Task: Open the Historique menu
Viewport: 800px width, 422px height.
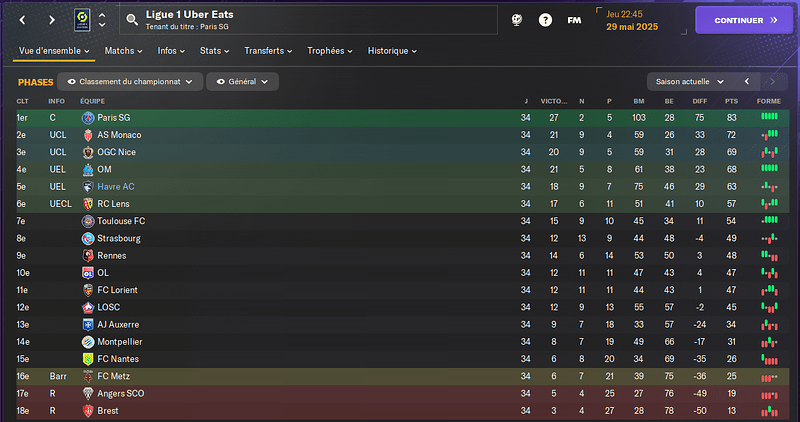Action: tap(392, 51)
